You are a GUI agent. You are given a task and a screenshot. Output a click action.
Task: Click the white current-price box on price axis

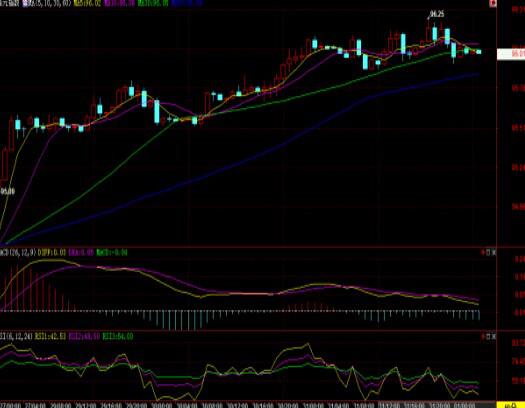(511, 54)
